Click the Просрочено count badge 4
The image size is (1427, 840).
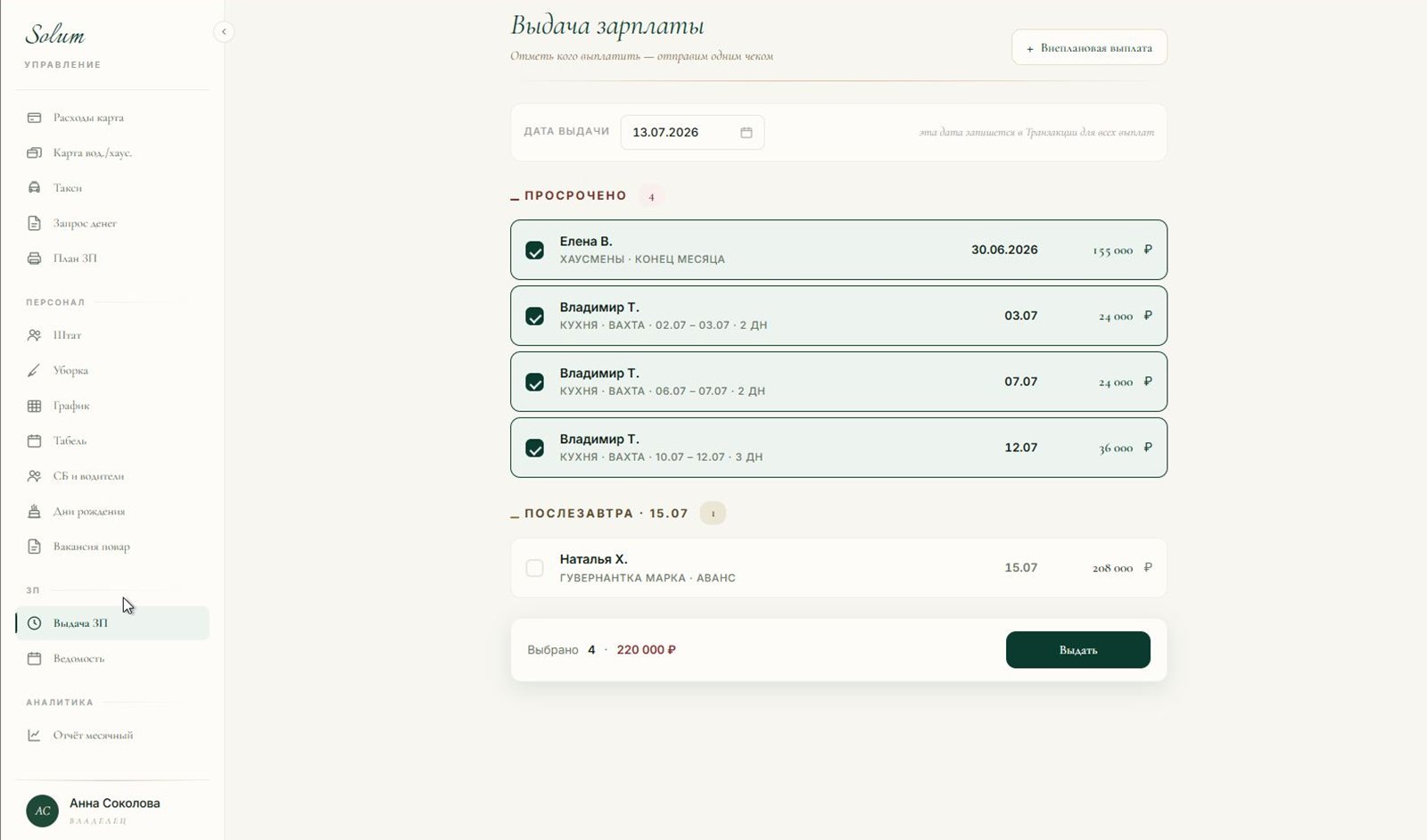pos(651,196)
